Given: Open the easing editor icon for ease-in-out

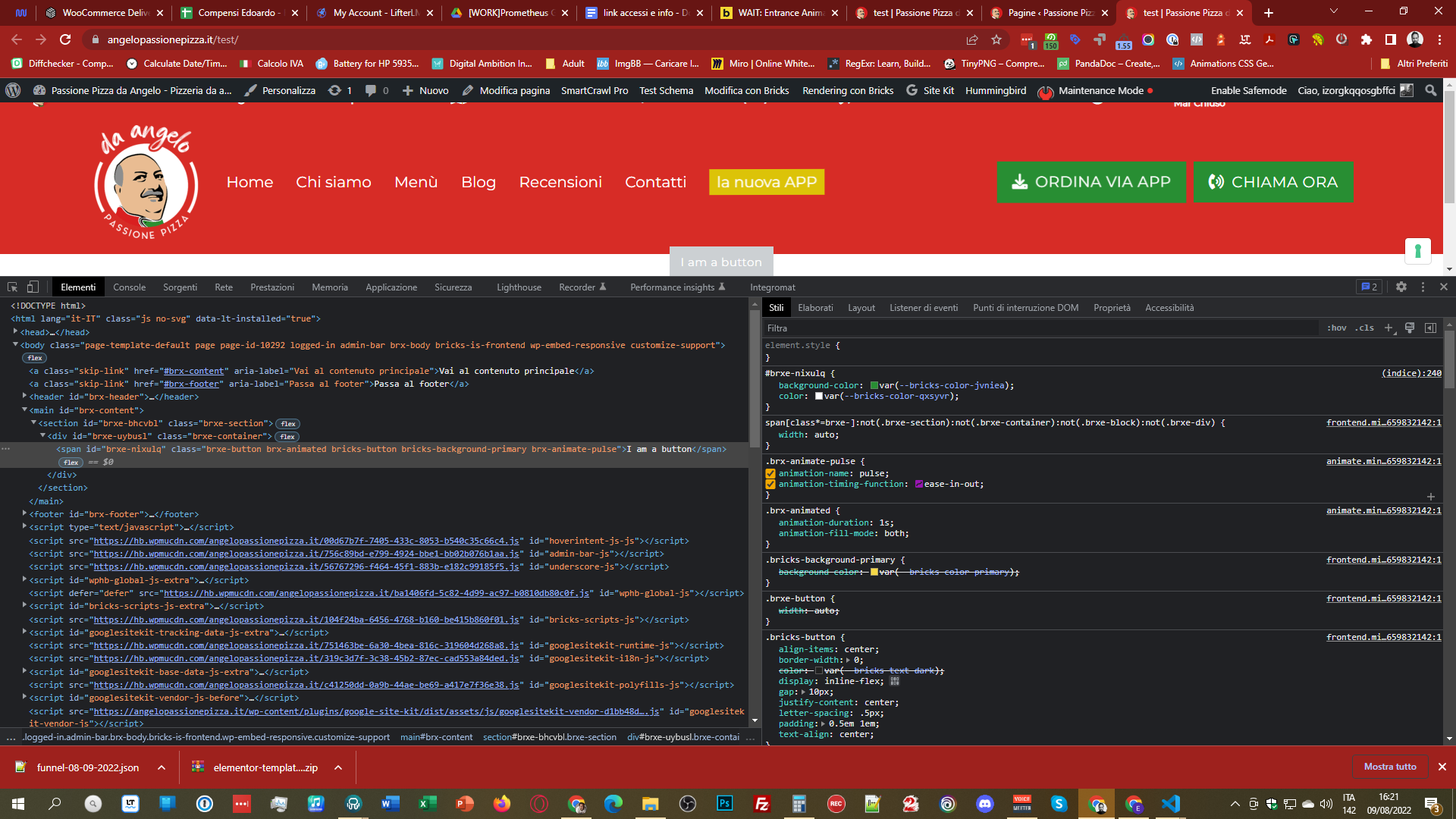Looking at the screenshot, I should (919, 484).
